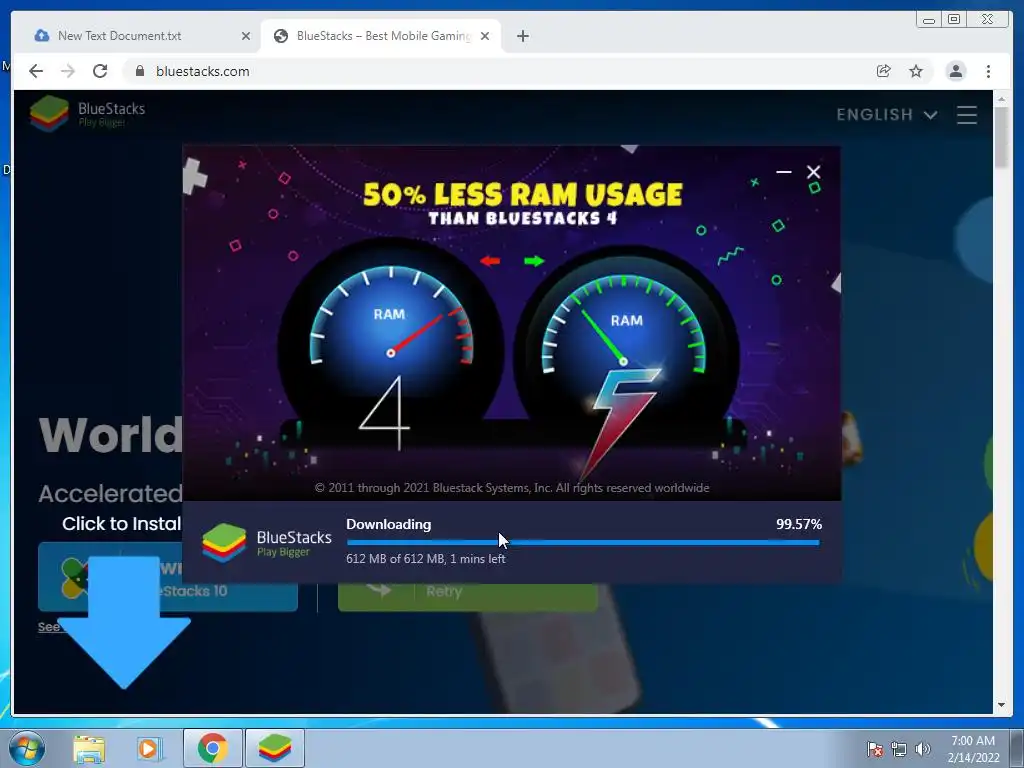Click the page vertical scrollbar thumb

(1001, 136)
